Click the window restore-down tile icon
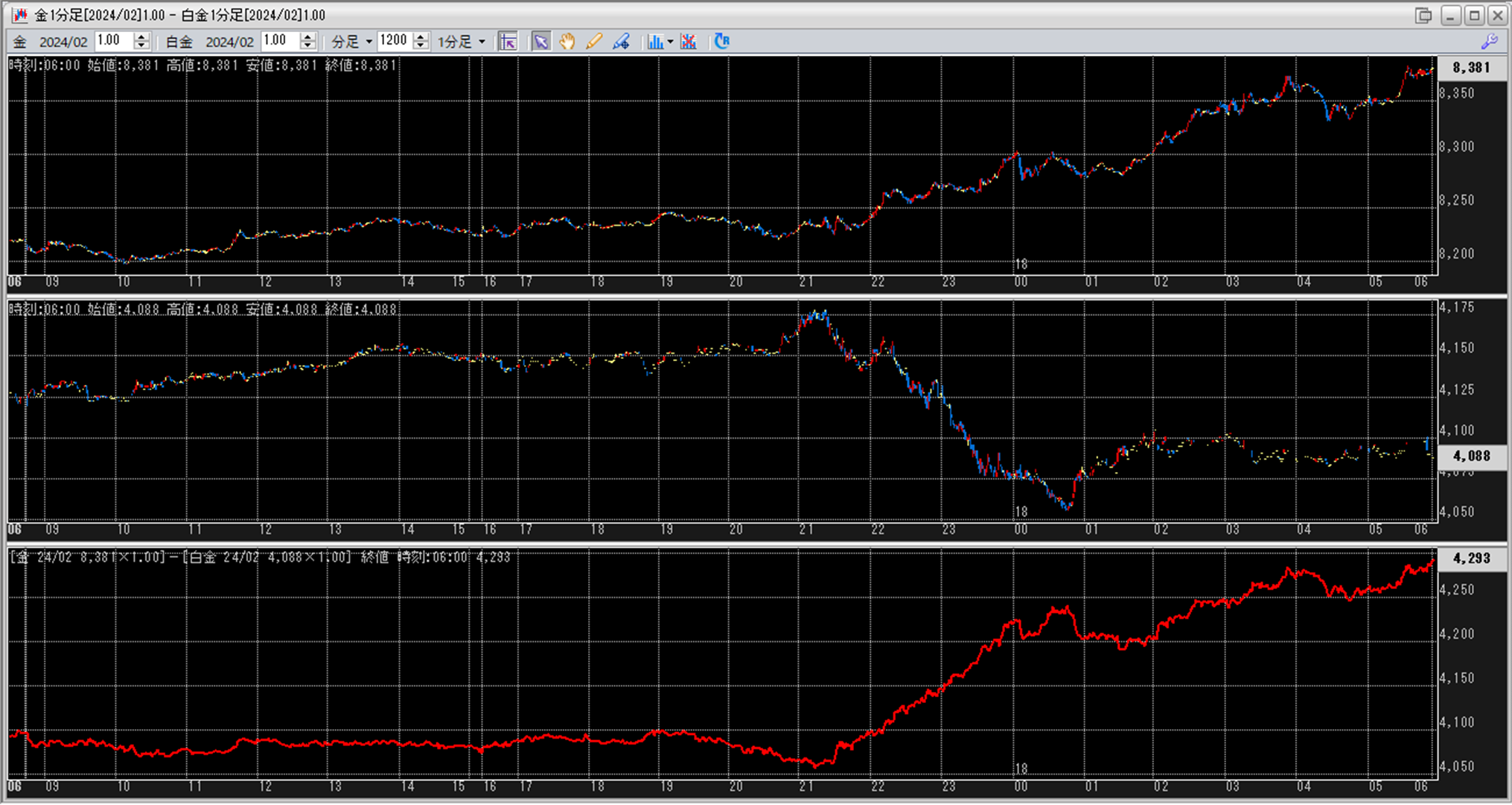Screen dimensions: 1512x805 1423,15
